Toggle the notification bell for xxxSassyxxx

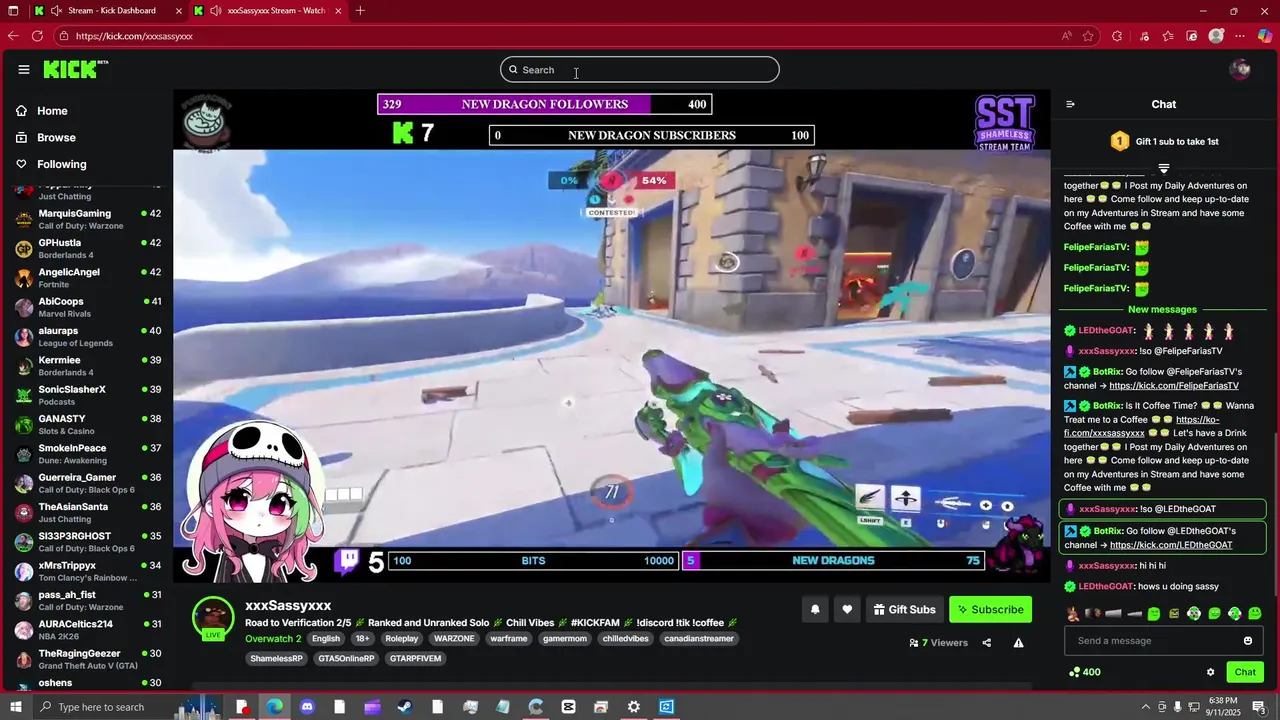click(x=815, y=609)
